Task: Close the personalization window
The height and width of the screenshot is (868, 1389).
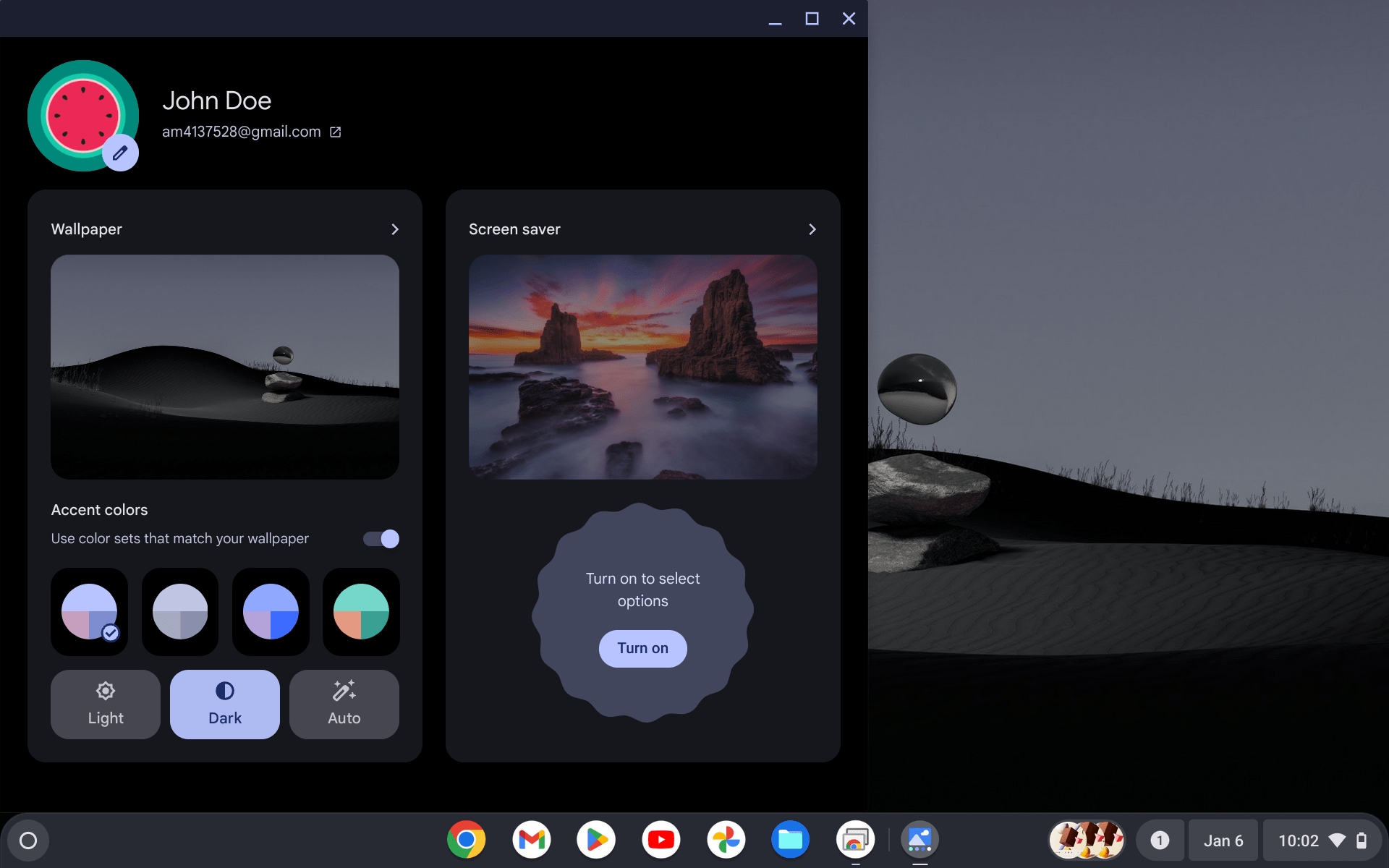Action: click(849, 19)
